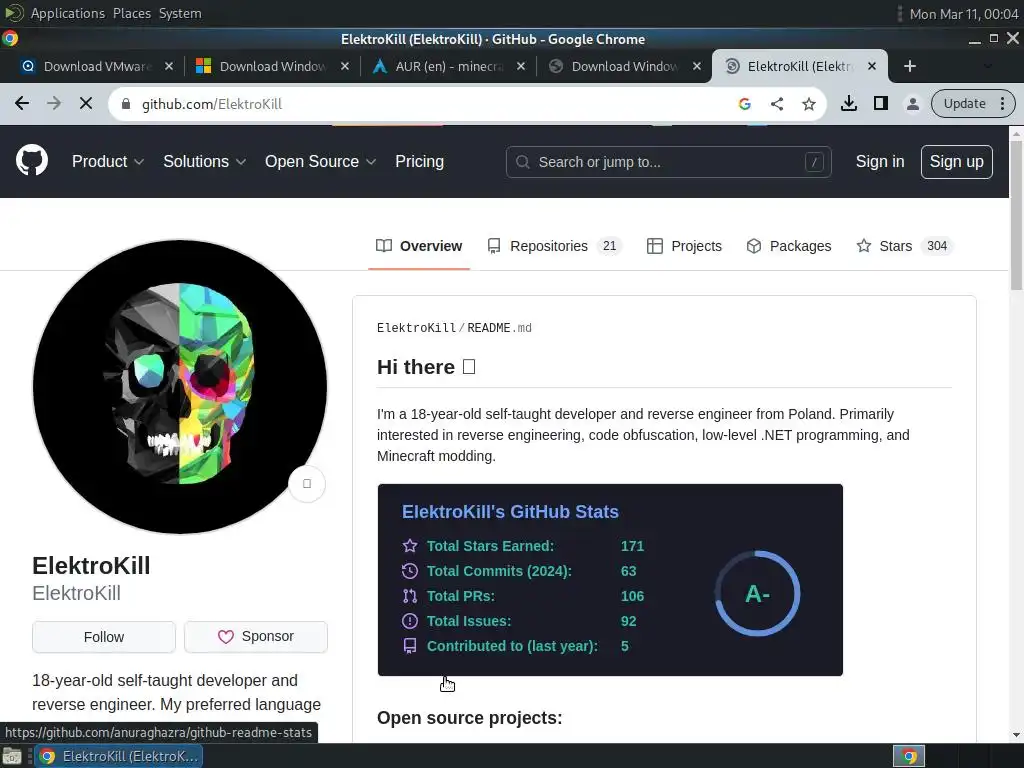Image resolution: width=1024 pixels, height=768 pixels.
Task: Click show desktop icon in bottom panel
Action: (12, 756)
